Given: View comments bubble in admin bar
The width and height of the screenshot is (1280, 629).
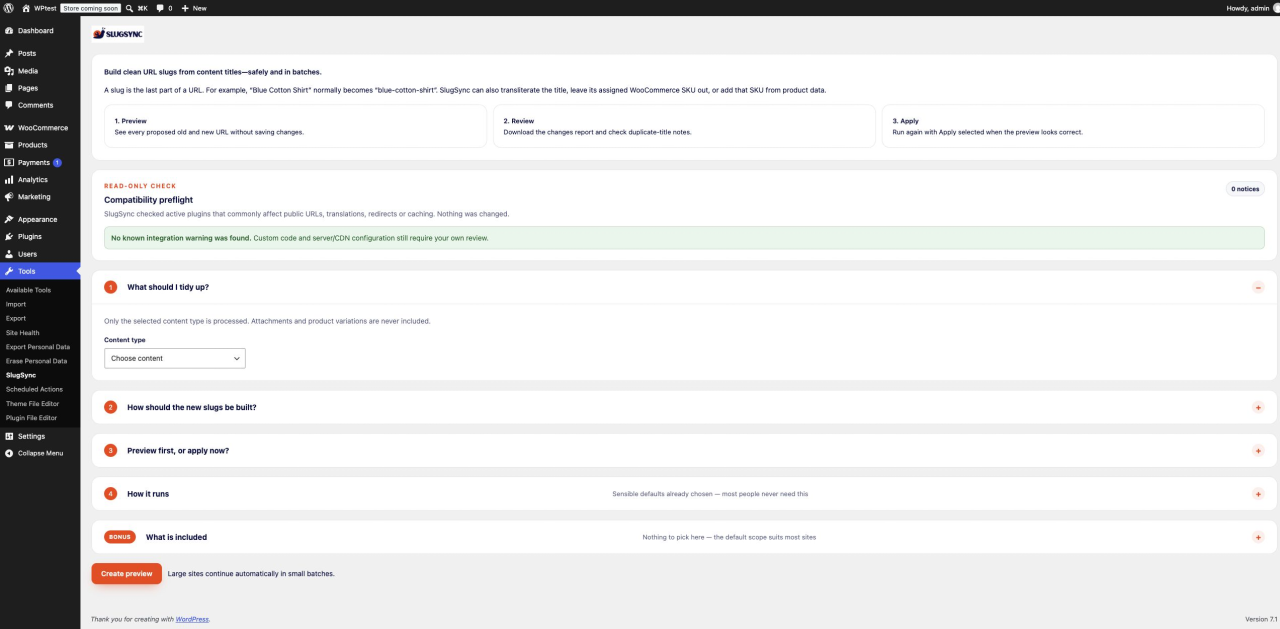Looking at the screenshot, I should pyautogui.click(x=164, y=7).
